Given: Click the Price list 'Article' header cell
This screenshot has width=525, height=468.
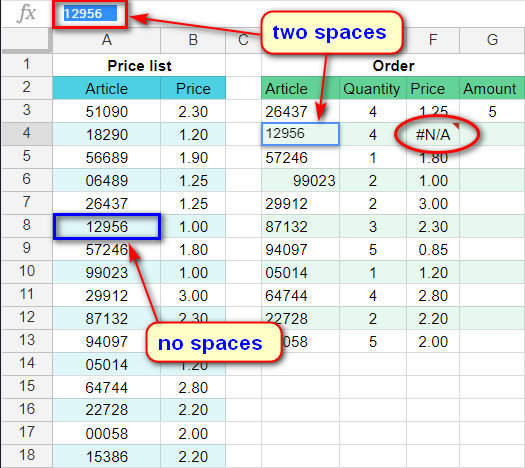Looking at the screenshot, I should tap(106, 88).
